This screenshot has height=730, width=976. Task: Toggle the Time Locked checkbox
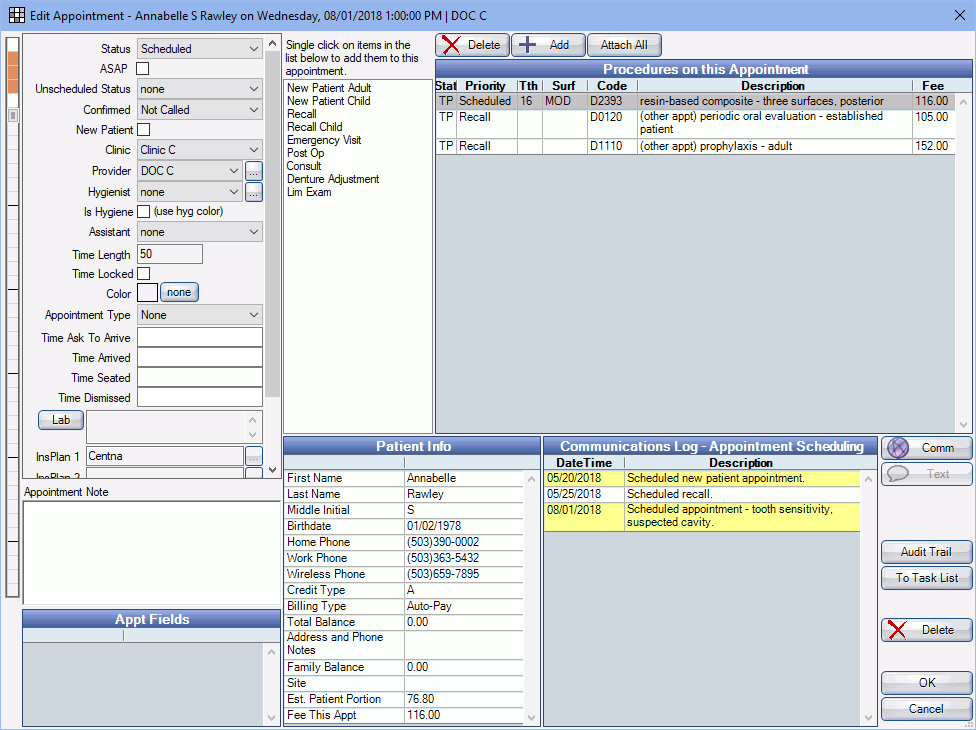coord(143,274)
